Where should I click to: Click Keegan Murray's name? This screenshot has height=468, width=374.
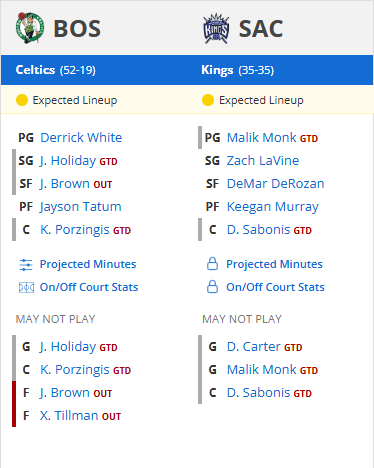pos(273,207)
